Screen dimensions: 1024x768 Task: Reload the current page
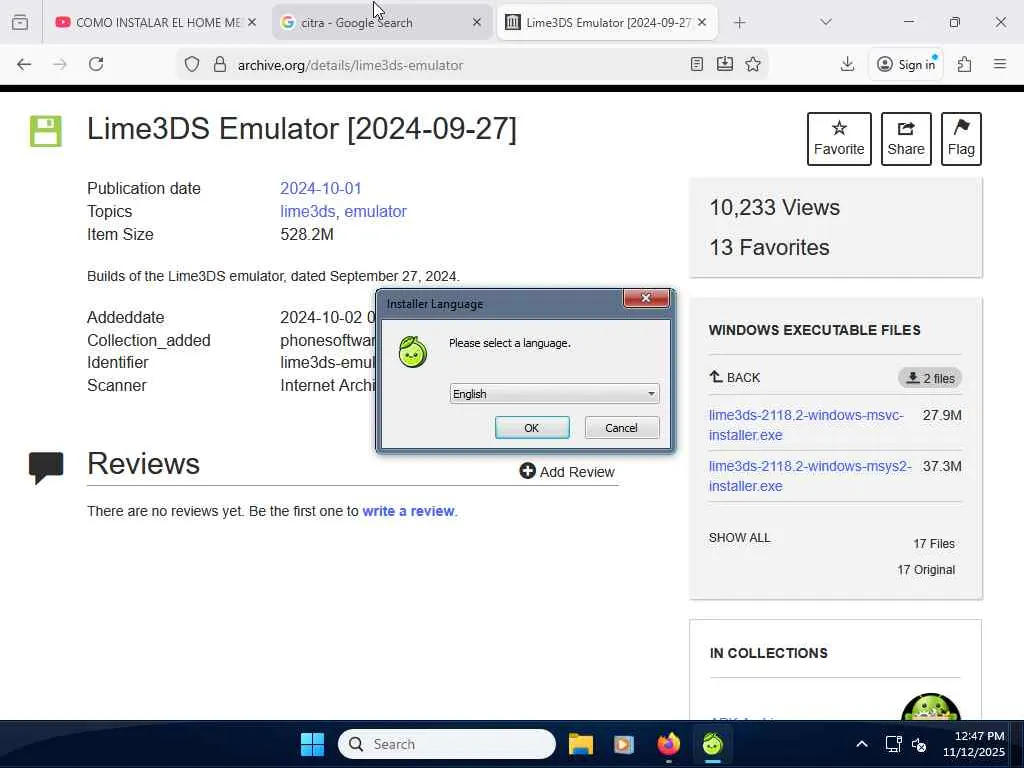pos(96,64)
